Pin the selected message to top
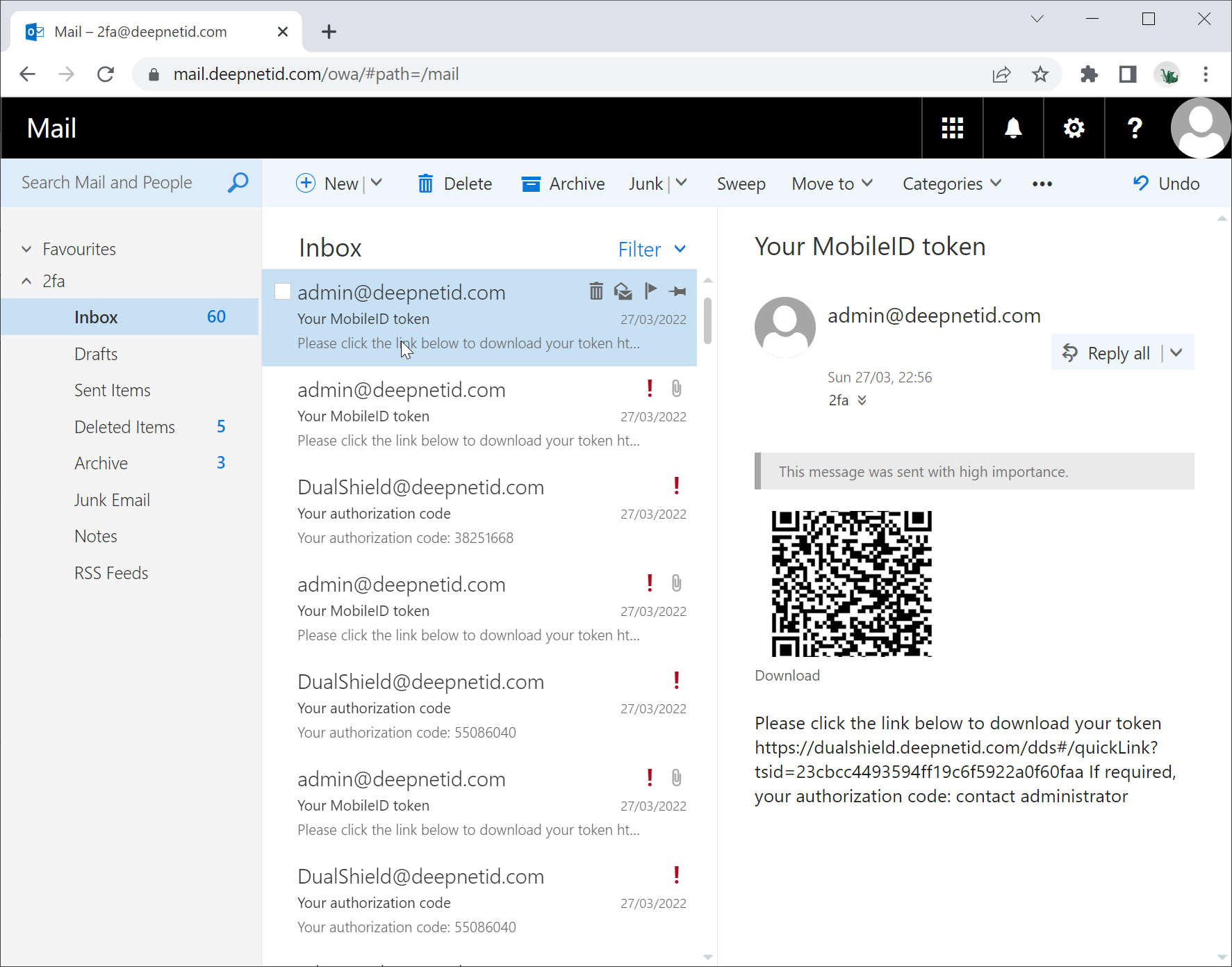The height and width of the screenshot is (967, 1232). click(x=677, y=291)
